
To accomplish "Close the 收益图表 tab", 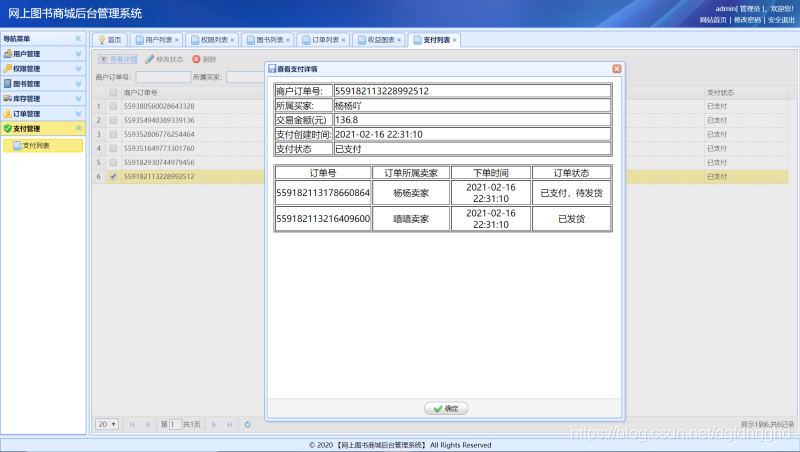I will click(399, 40).
